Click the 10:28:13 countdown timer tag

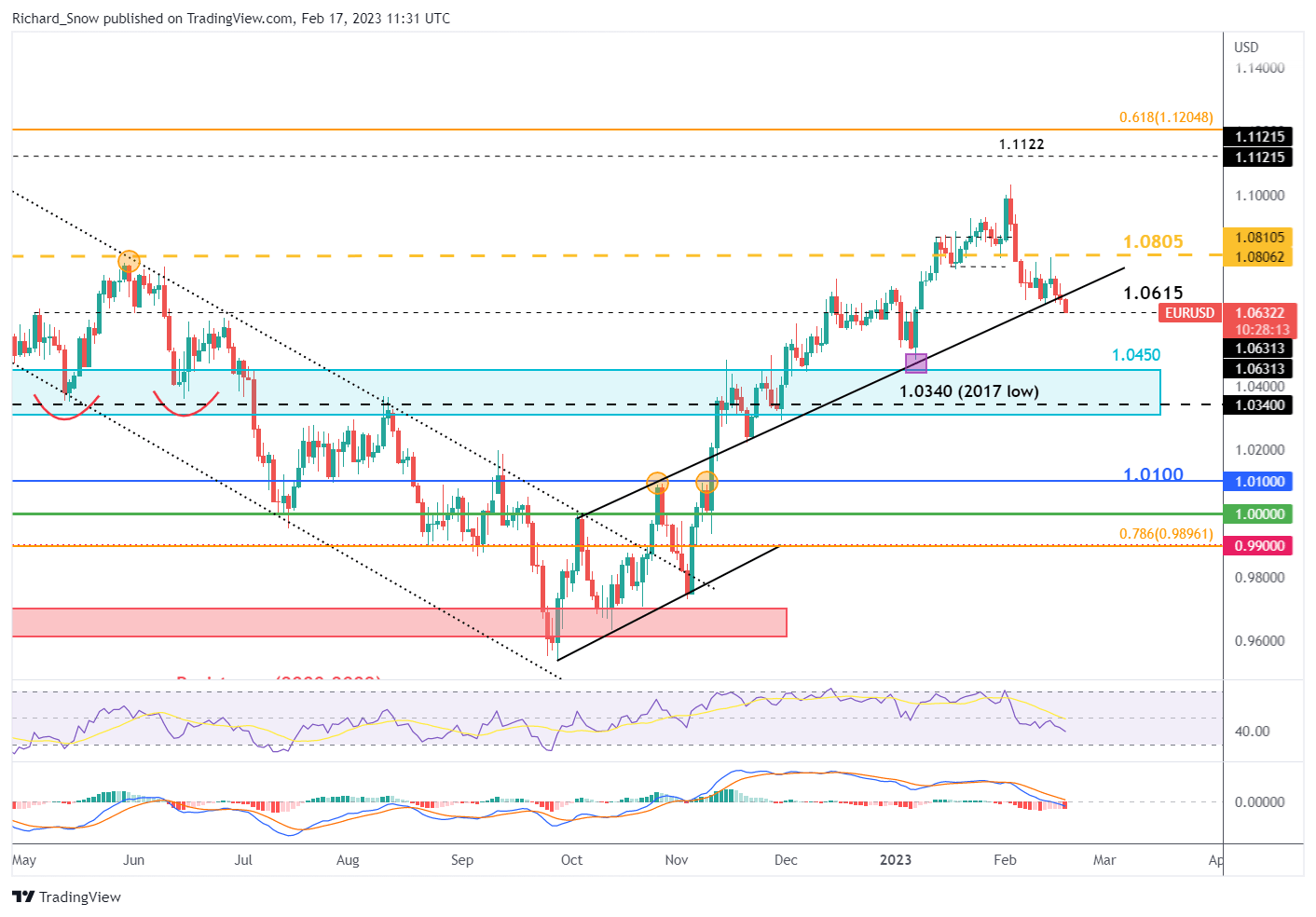[x=1262, y=330]
